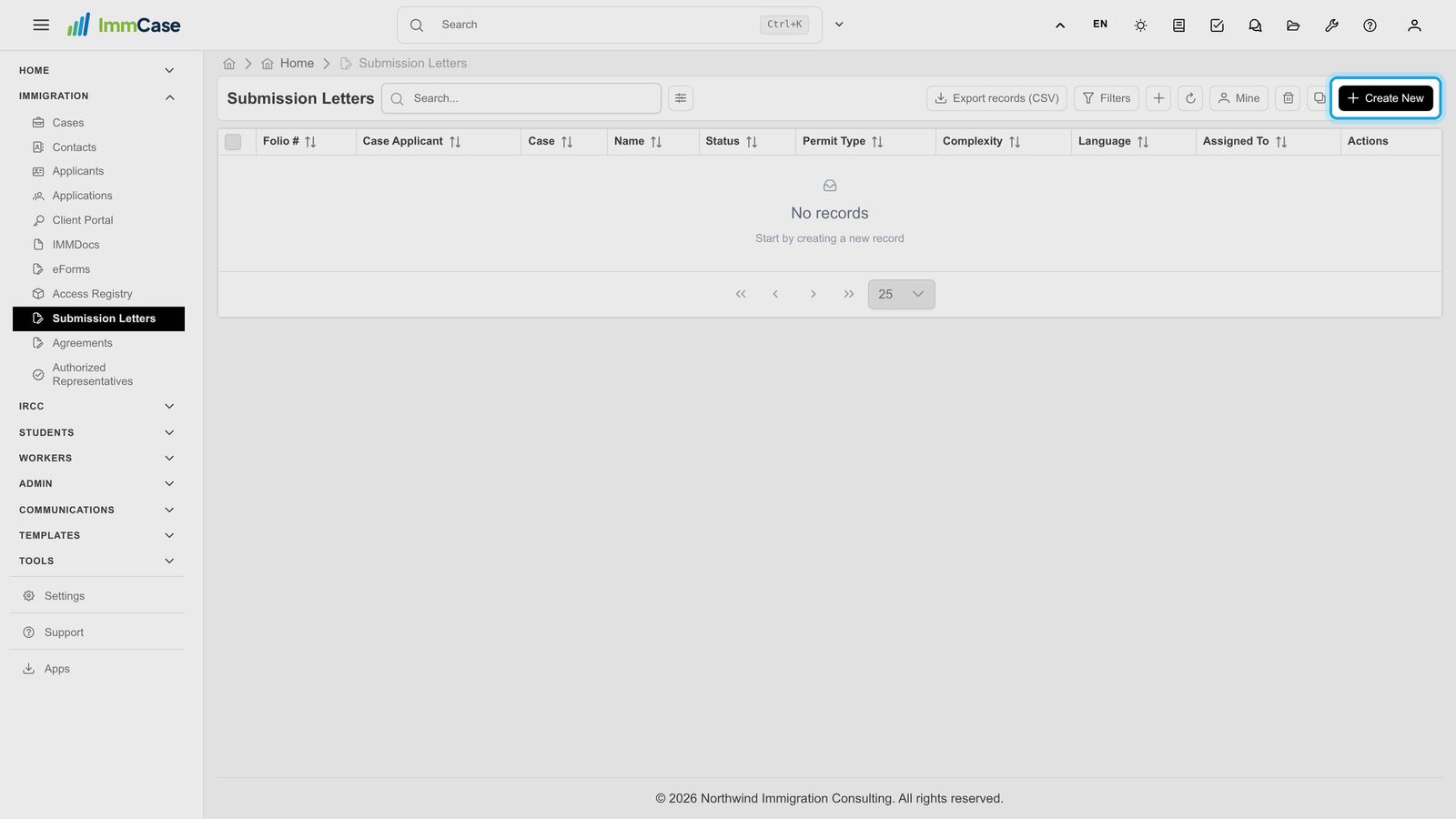Open the chat messages icon in top bar
This screenshot has height=819, width=1456.
click(1255, 25)
